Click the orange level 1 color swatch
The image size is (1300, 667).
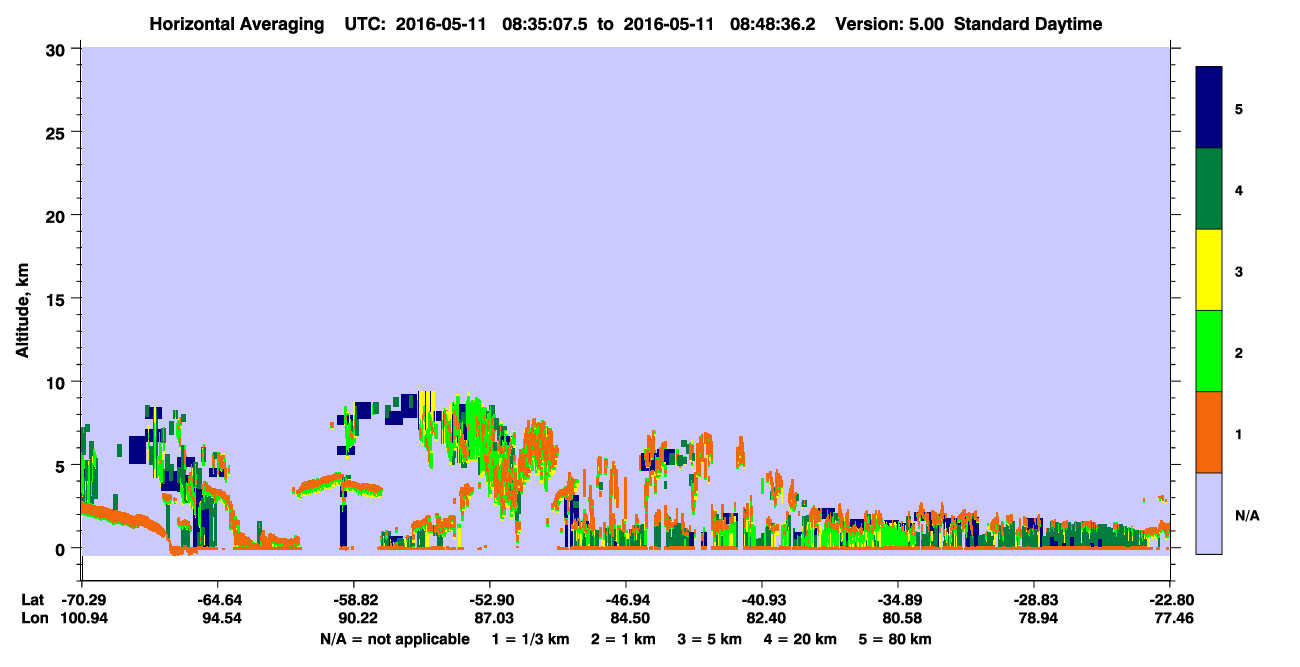(x=1209, y=432)
